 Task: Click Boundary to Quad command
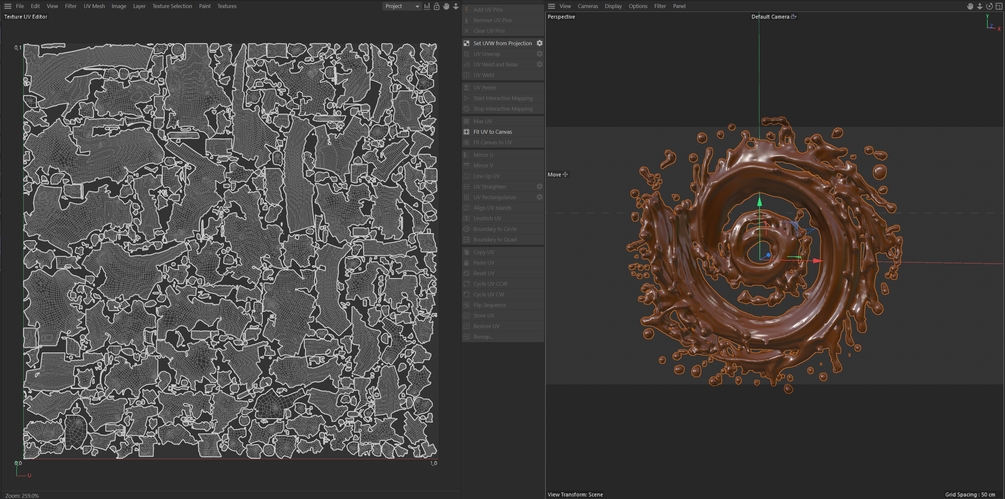pos(503,240)
